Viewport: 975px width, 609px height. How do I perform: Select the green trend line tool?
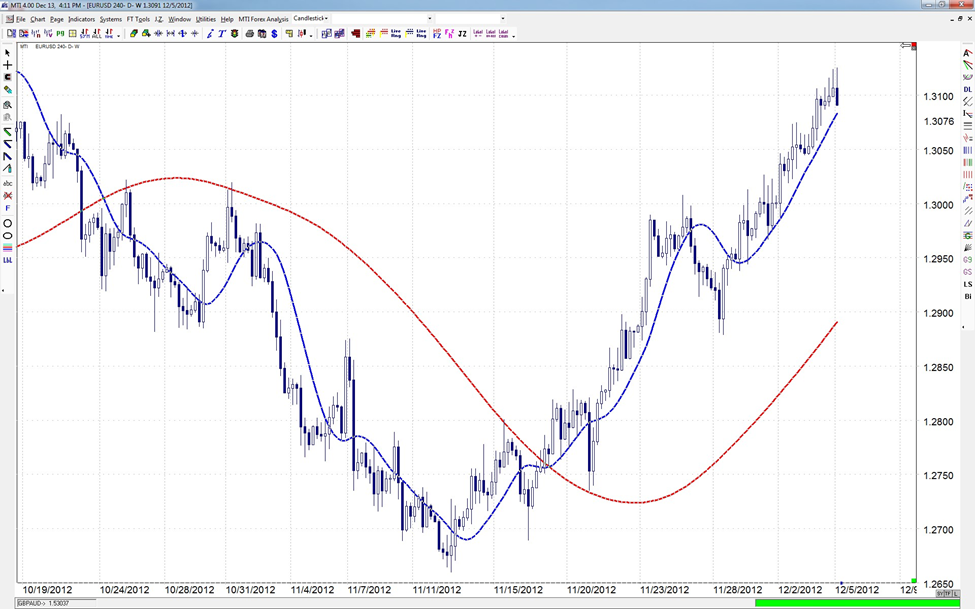pos(7,132)
